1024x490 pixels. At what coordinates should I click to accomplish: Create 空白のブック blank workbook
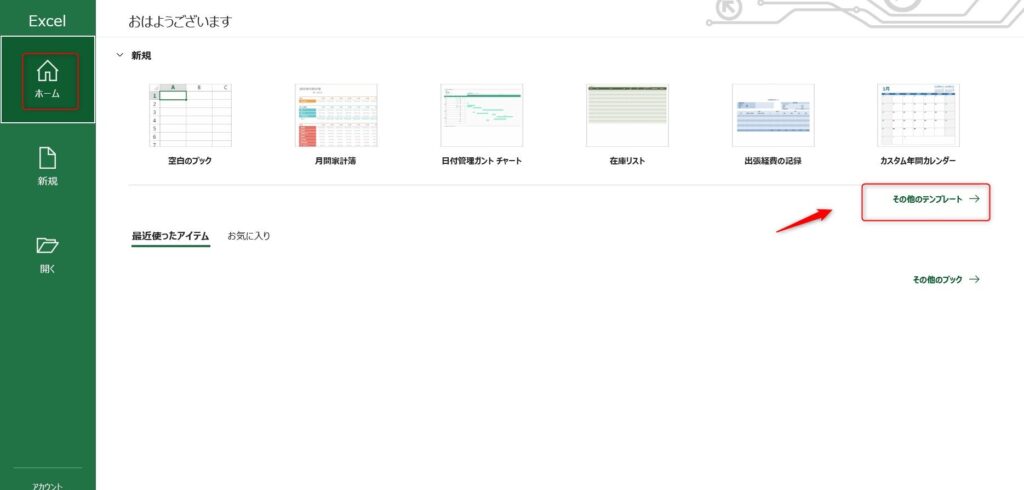tap(190, 115)
